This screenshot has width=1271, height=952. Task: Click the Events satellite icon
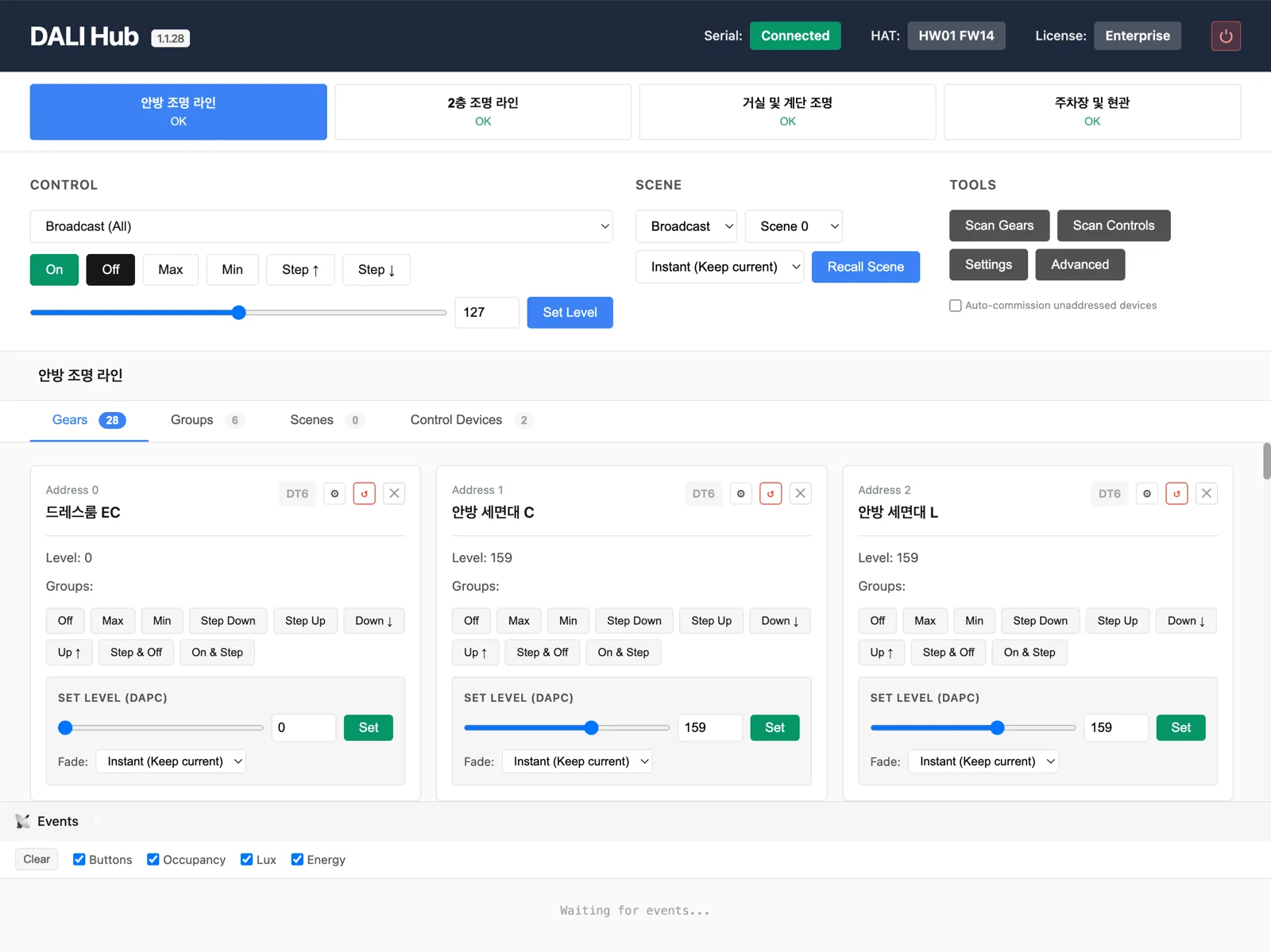[x=22, y=821]
